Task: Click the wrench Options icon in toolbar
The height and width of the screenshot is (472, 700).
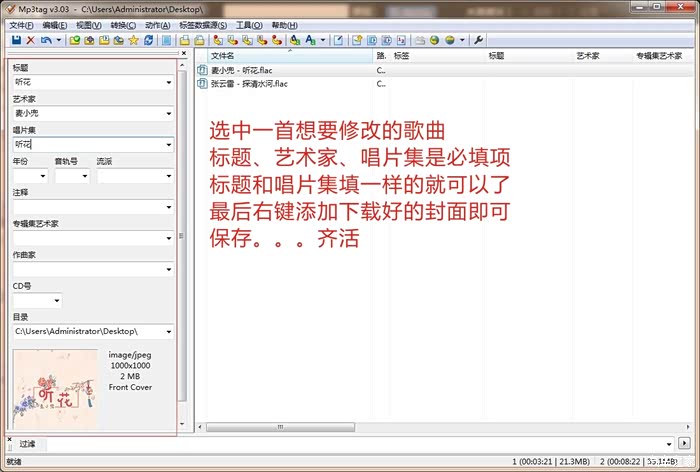Action: [478, 40]
